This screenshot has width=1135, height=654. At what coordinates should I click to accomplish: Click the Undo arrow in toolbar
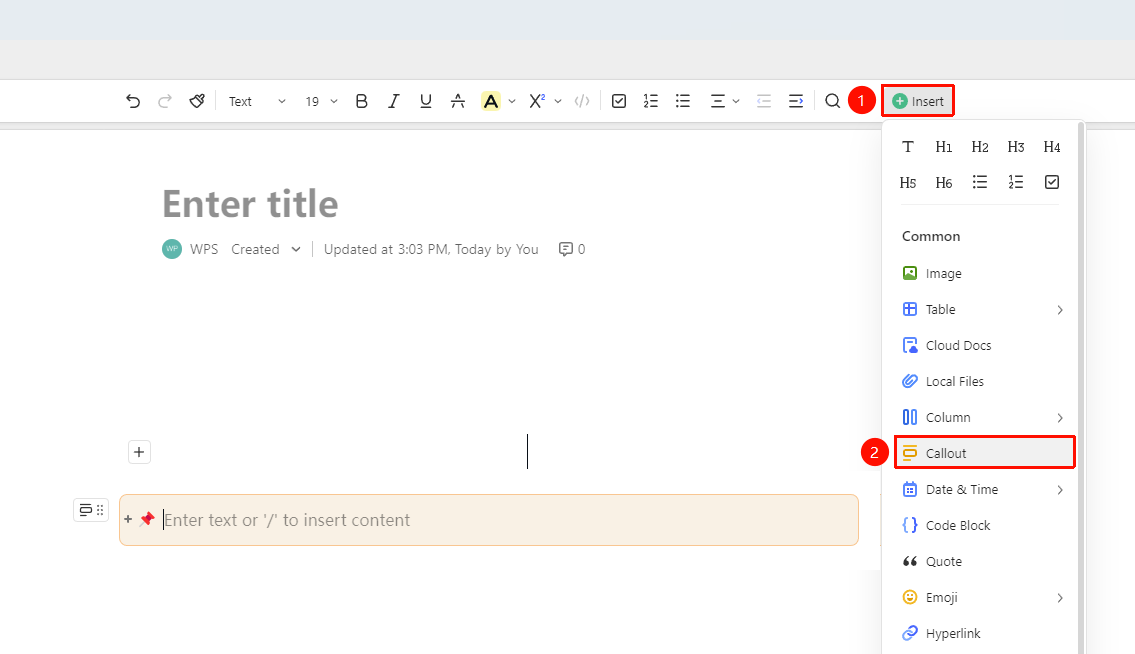click(x=132, y=101)
